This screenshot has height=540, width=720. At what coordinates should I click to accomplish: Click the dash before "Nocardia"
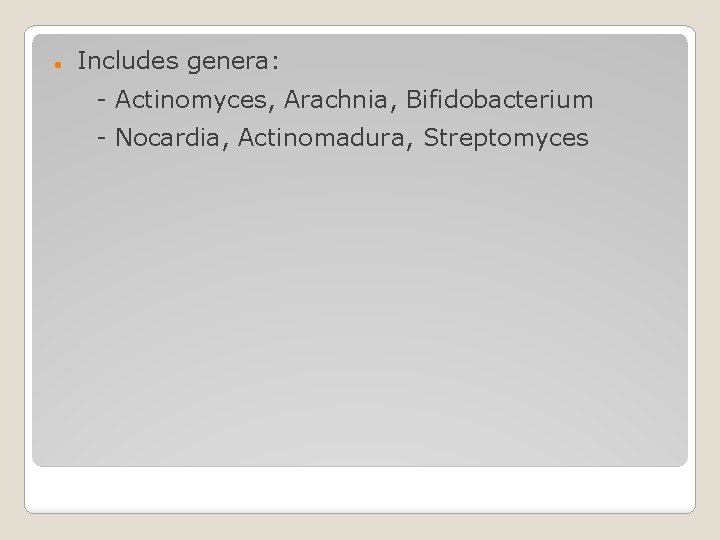click(x=102, y=140)
